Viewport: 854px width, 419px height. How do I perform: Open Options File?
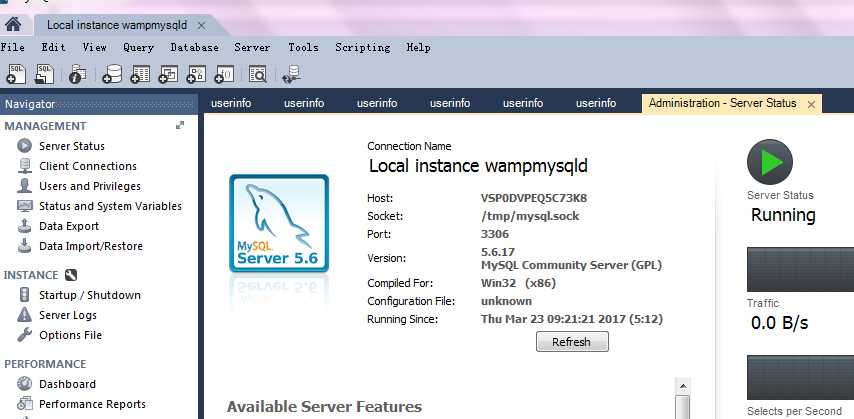pos(70,335)
